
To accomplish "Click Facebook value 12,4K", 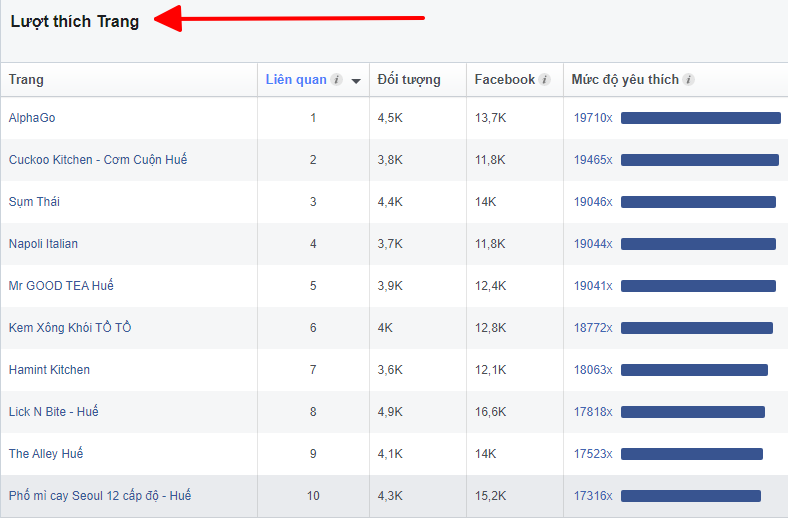I will 490,285.
